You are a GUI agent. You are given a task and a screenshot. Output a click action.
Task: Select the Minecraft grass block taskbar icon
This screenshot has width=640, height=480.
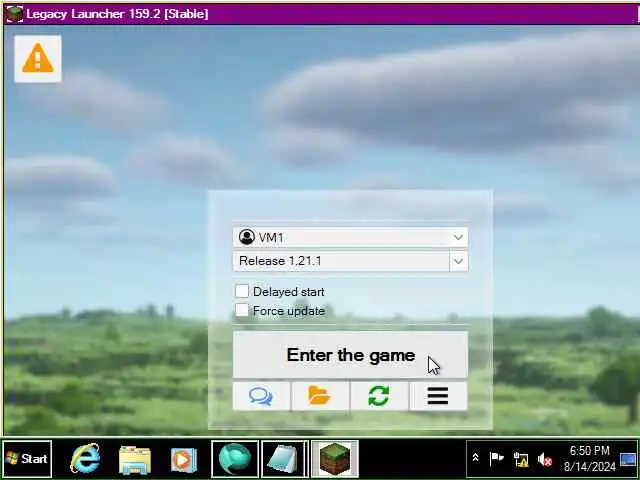335,459
